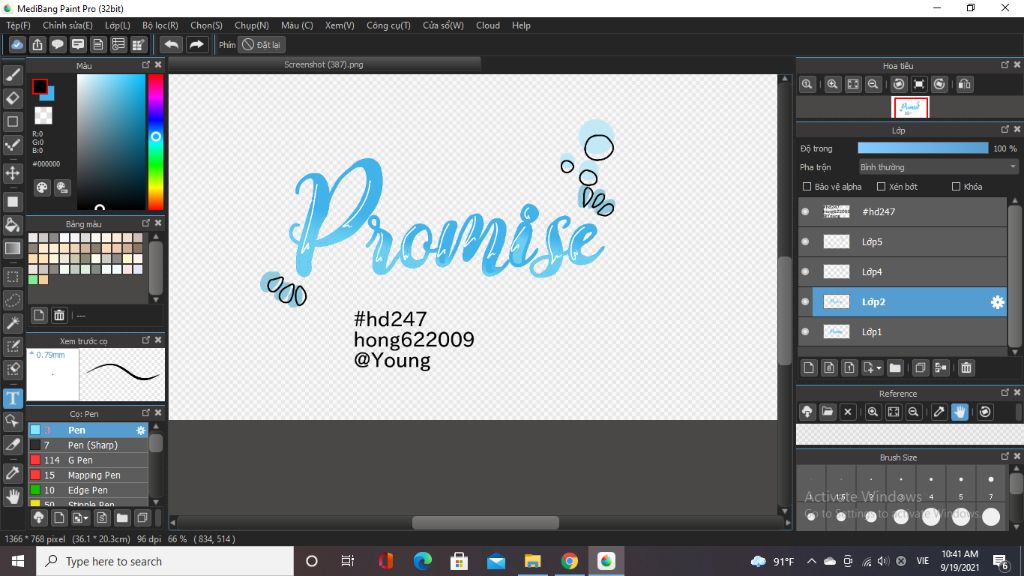Viewport: 1024px width, 576px height.
Task: Select the Move tool
Action: click(12, 173)
